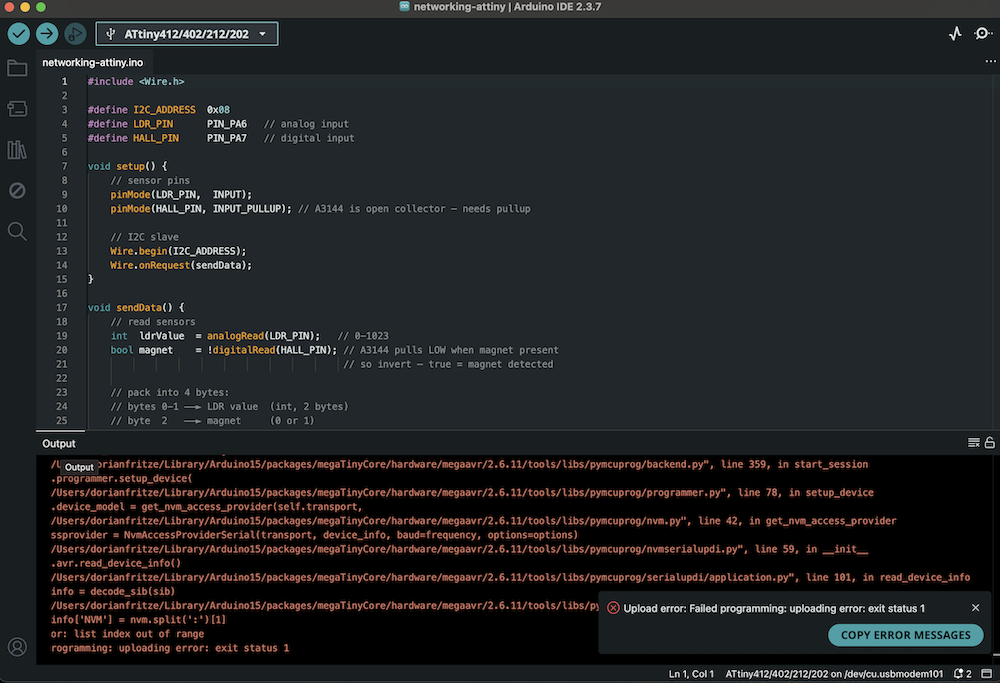
Task: Click the Ln 1, Col 1 status entry
Action: point(691,673)
